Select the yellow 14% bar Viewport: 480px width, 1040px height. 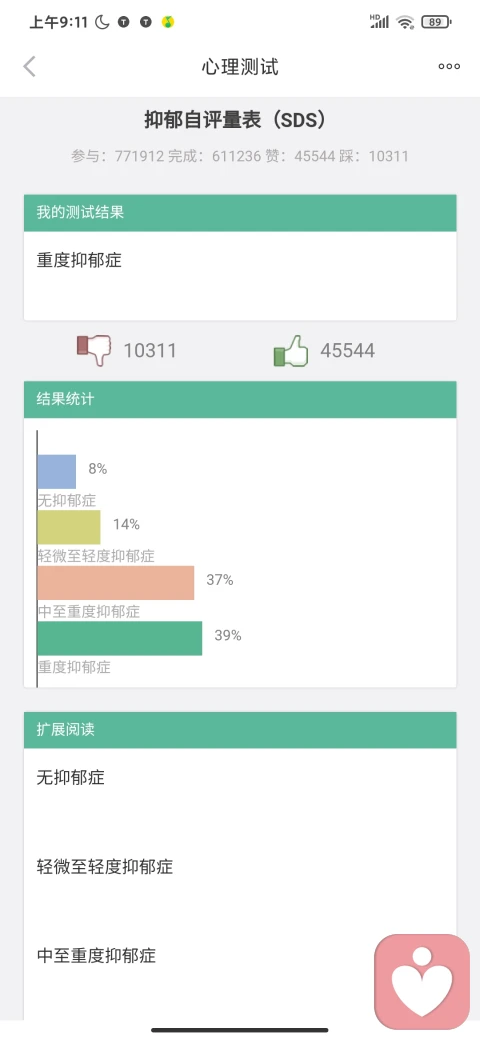(69, 527)
